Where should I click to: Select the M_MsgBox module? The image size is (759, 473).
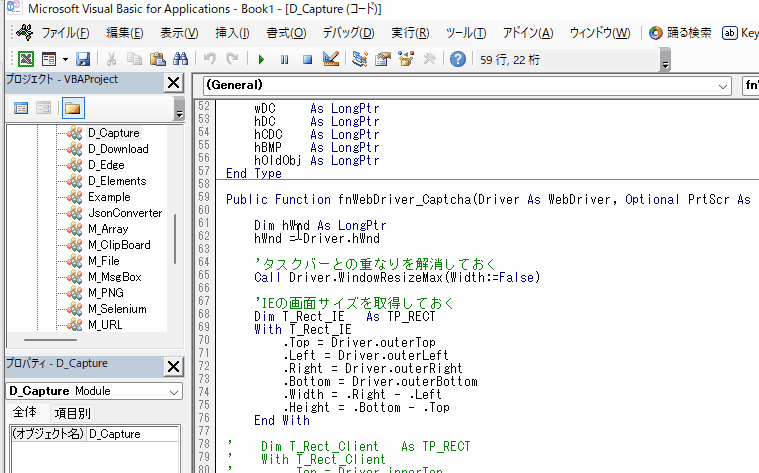115,276
